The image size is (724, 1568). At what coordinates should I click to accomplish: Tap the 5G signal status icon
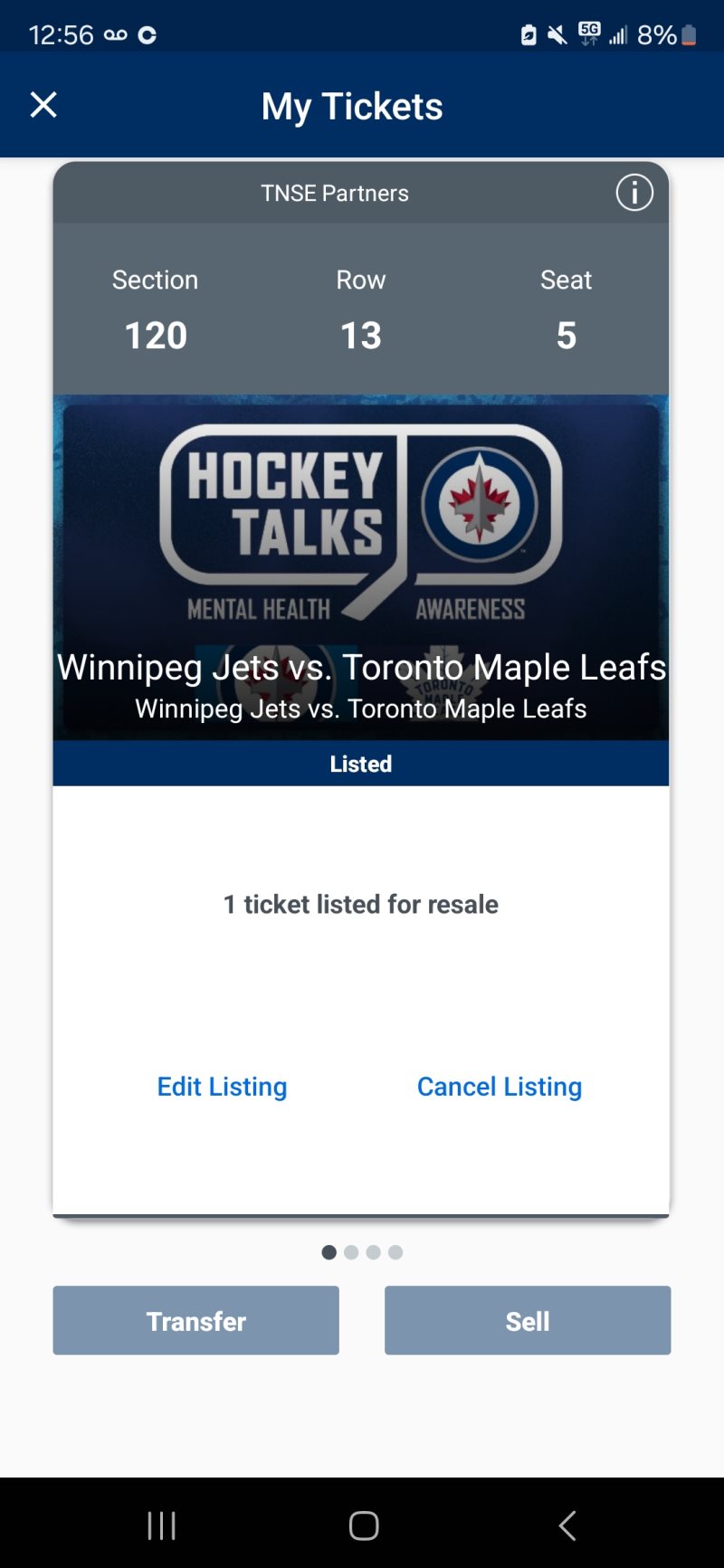tap(589, 33)
